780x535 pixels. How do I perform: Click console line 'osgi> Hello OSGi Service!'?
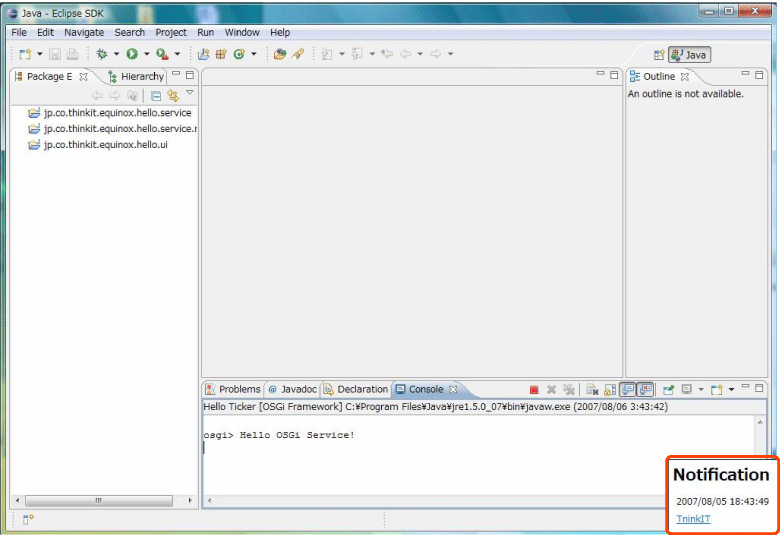279,435
